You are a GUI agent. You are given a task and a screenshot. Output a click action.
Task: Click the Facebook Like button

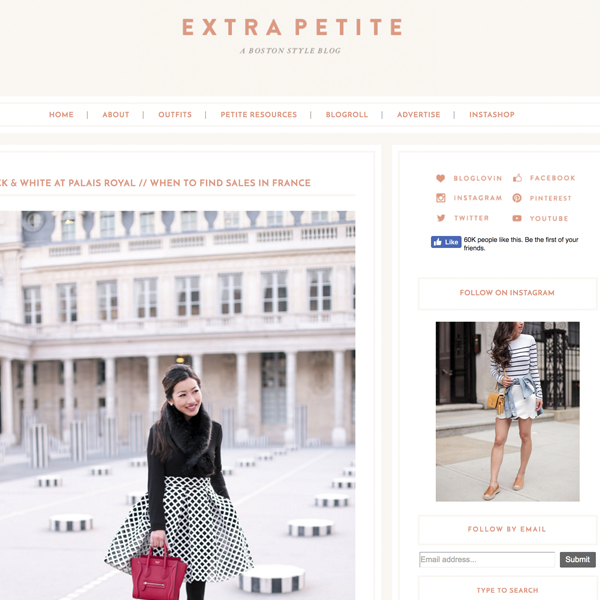click(x=446, y=242)
